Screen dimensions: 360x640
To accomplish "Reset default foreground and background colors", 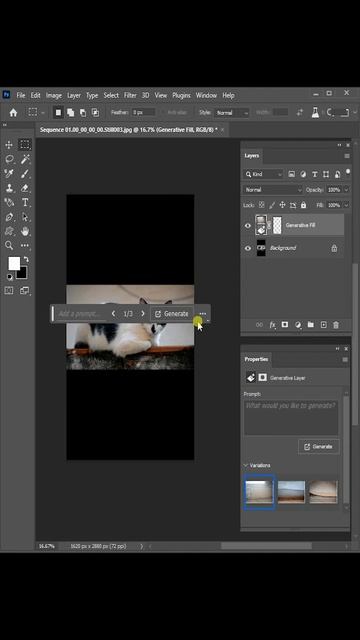I will [9, 277].
